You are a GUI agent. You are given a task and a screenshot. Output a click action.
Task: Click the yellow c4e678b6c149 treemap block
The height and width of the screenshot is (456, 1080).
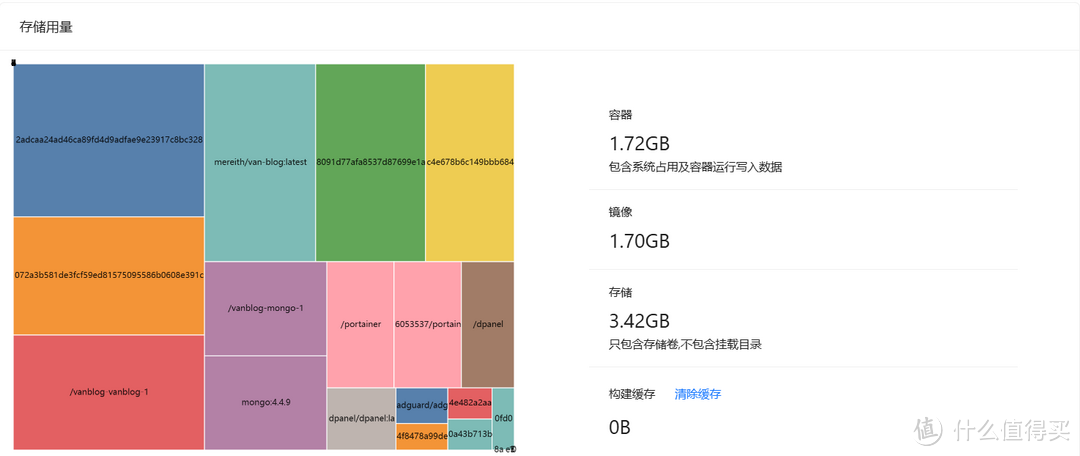pos(470,163)
